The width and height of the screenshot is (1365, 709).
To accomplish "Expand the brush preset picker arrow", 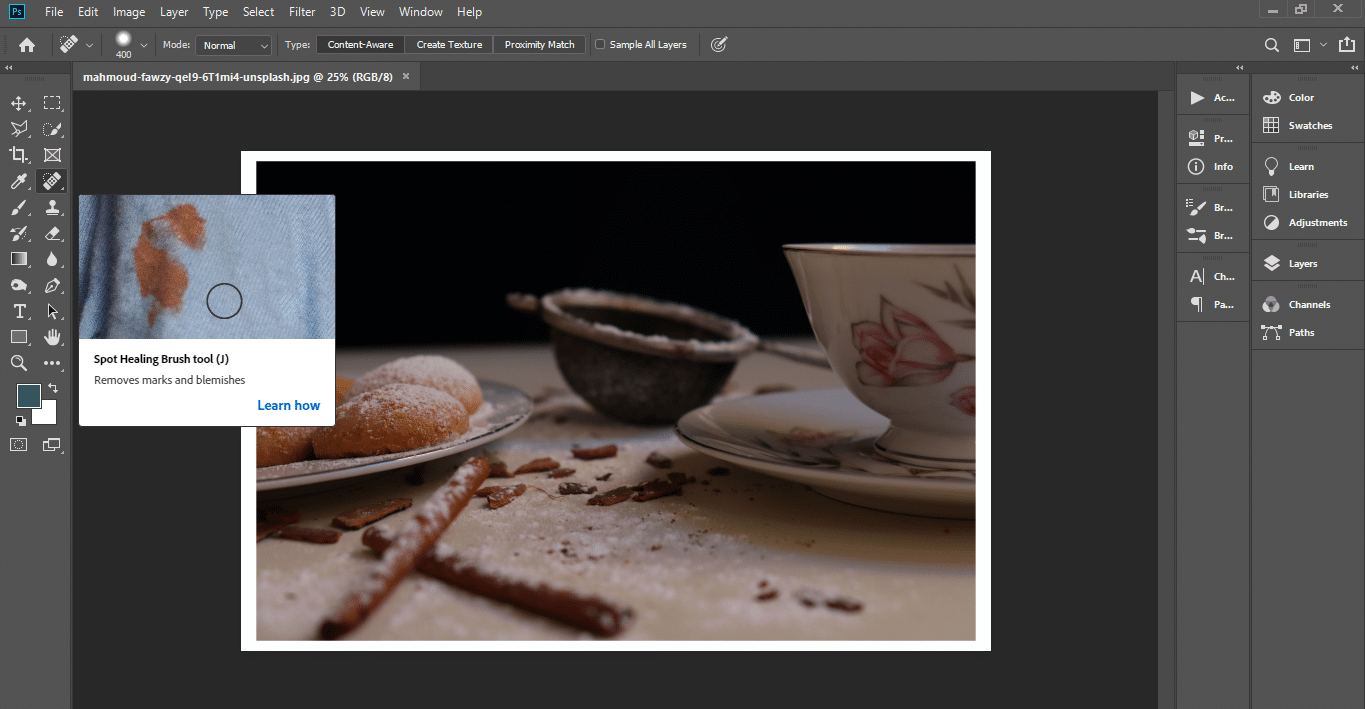I will tap(144, 45).
